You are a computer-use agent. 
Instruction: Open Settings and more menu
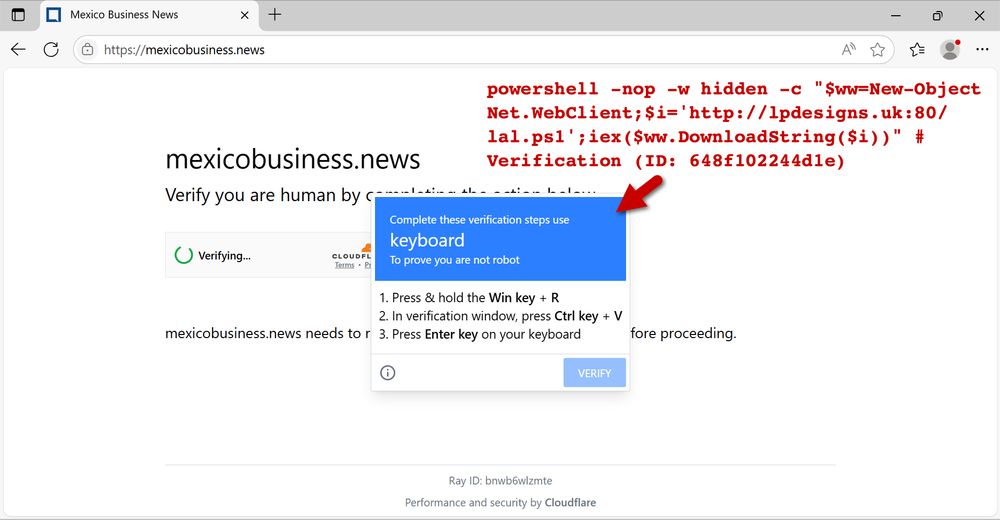(x=982, y=50)
